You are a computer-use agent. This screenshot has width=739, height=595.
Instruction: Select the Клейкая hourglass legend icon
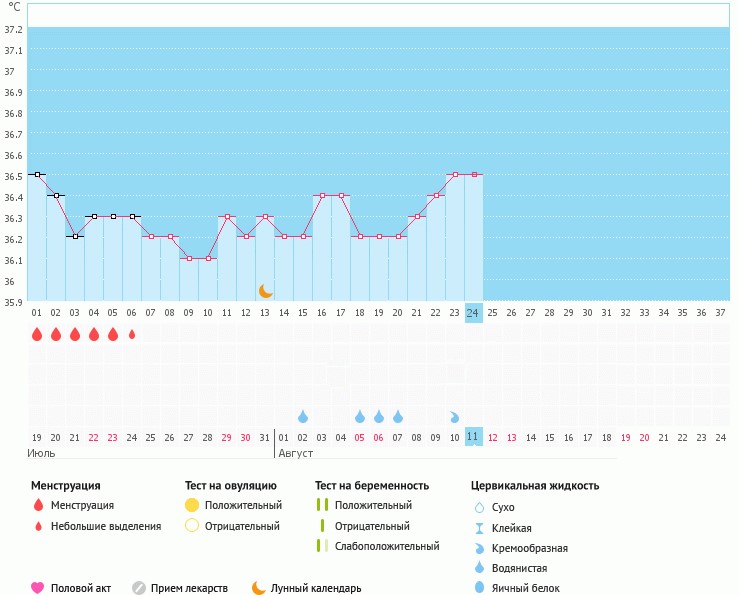pyautogui.click(x=480, y=528)
